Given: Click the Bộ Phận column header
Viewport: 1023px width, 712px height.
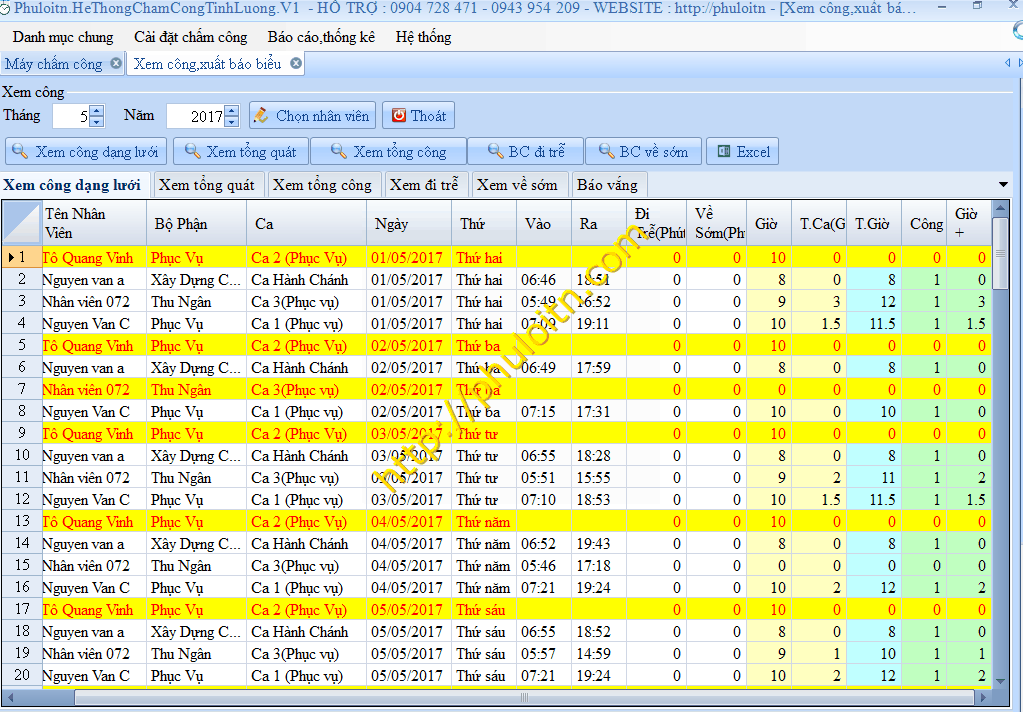Looking at the screenshot, I should pos(196,223).
